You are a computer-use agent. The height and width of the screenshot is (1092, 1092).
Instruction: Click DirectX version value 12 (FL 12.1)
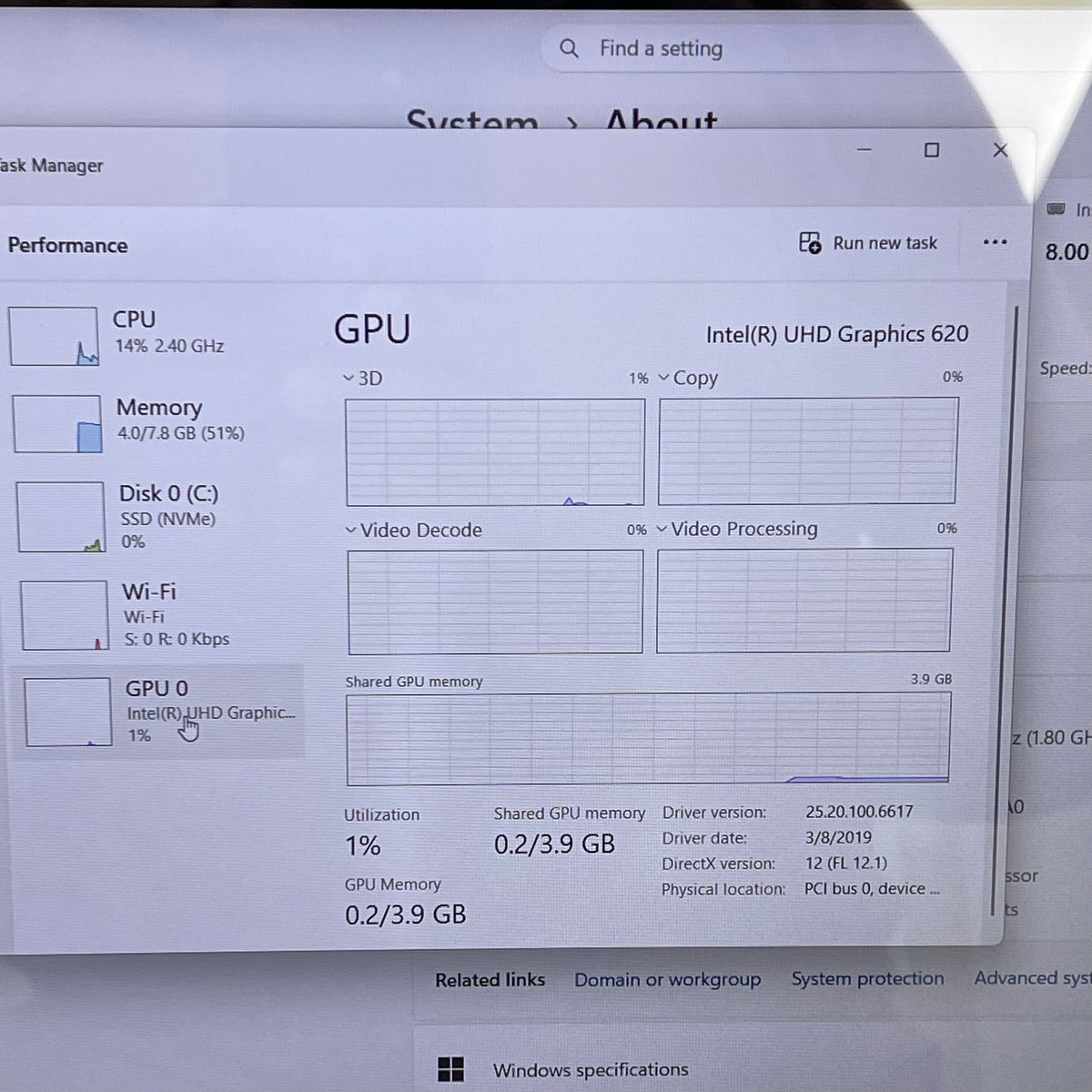(845, 863)
